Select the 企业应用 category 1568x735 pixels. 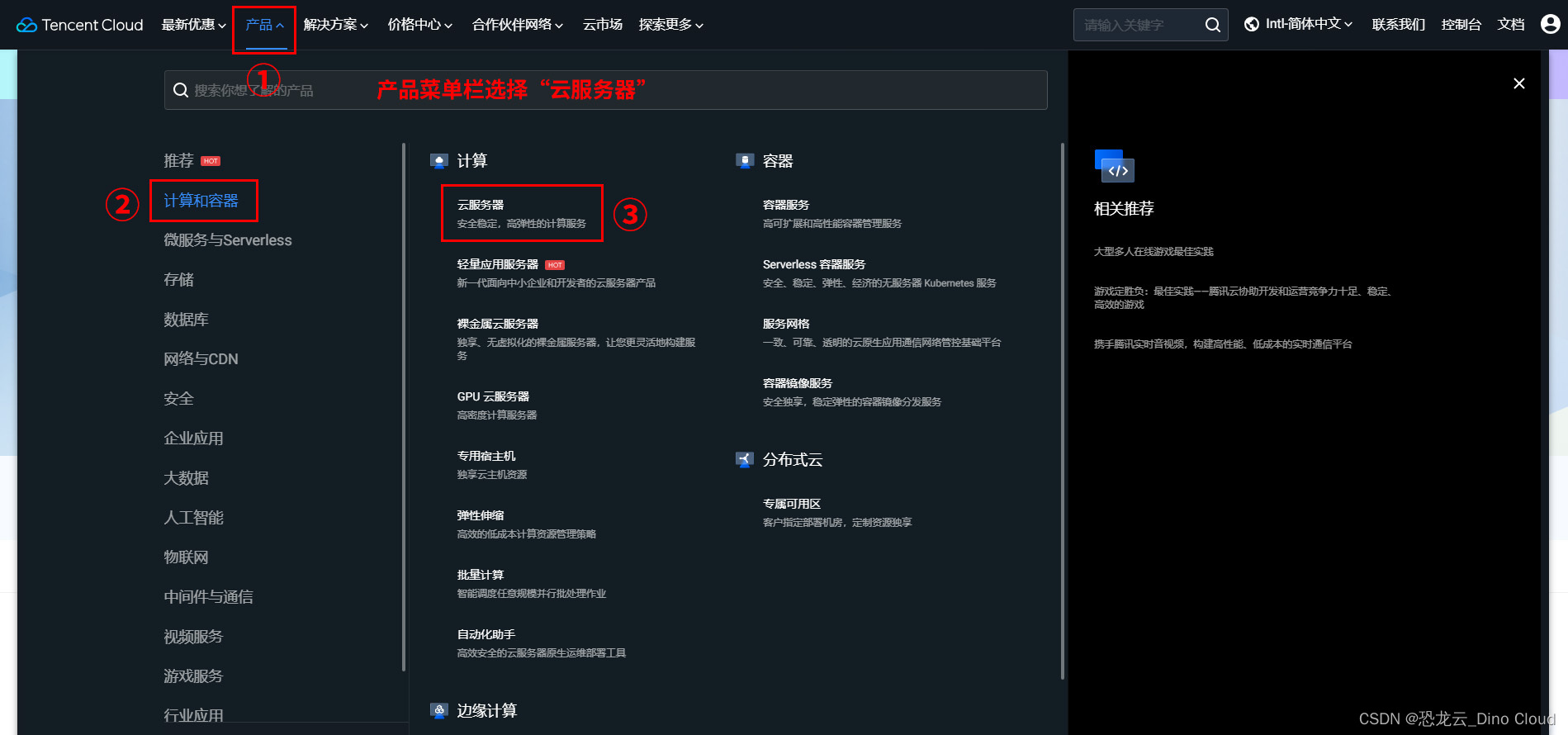(x=193, y=439)
